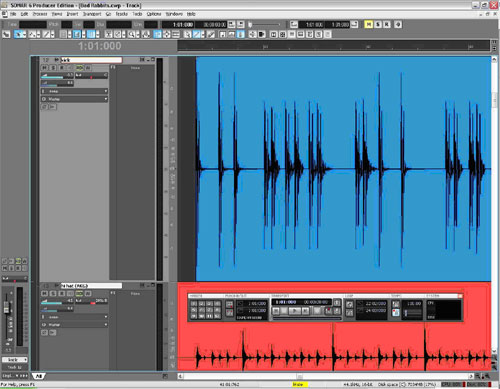Click the kick track volume slider
Screen dimensions: 500x389
[x=57, y=76]
